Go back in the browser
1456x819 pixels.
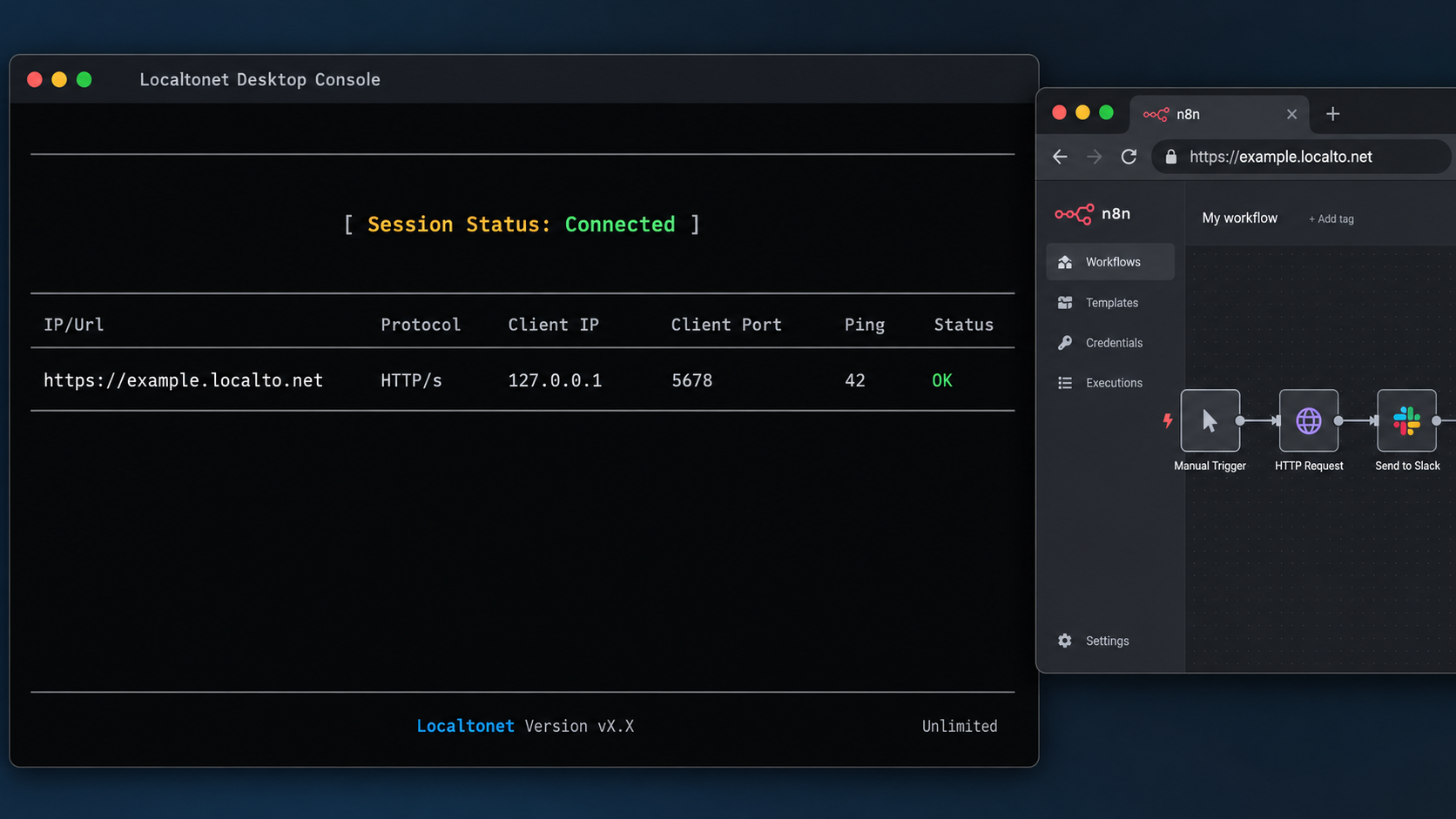point(1060,157)
